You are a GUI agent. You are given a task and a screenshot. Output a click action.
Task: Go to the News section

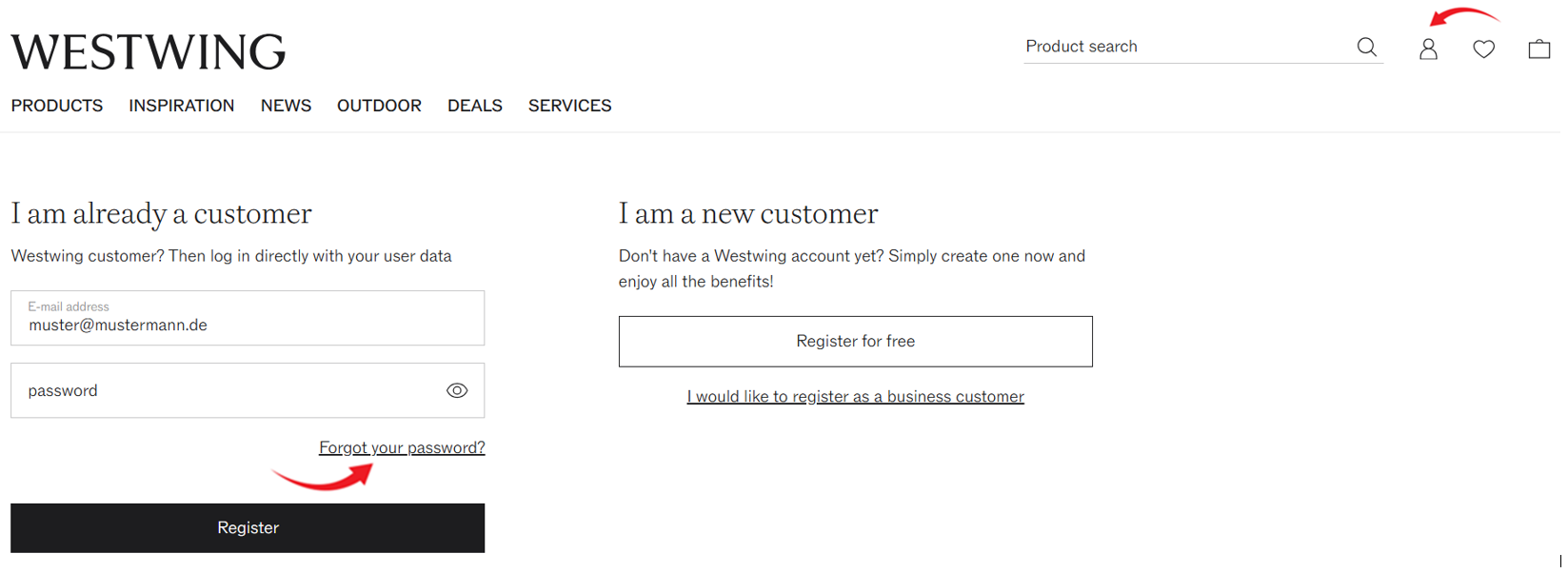pos(286,106)
